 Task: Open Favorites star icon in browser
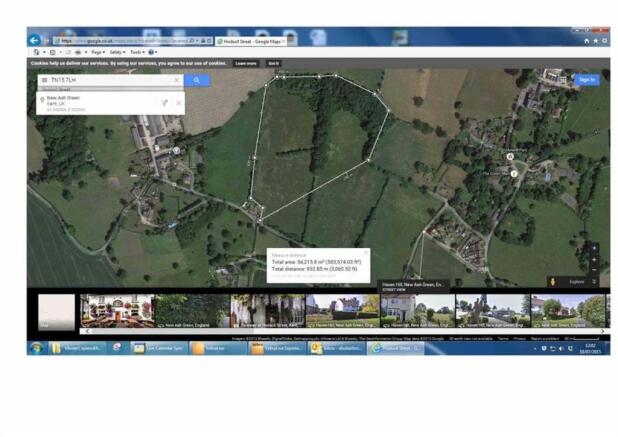(x=596, y=41)
